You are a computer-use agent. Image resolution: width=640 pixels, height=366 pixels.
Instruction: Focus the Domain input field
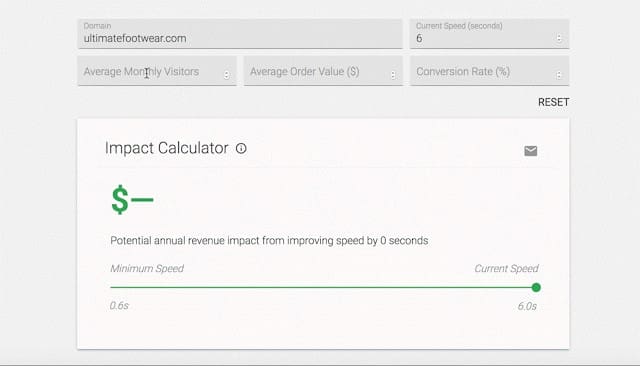[240, 34]
